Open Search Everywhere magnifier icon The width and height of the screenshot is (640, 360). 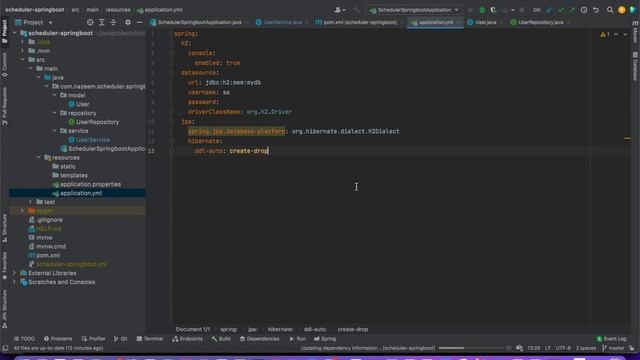[610, 10]
